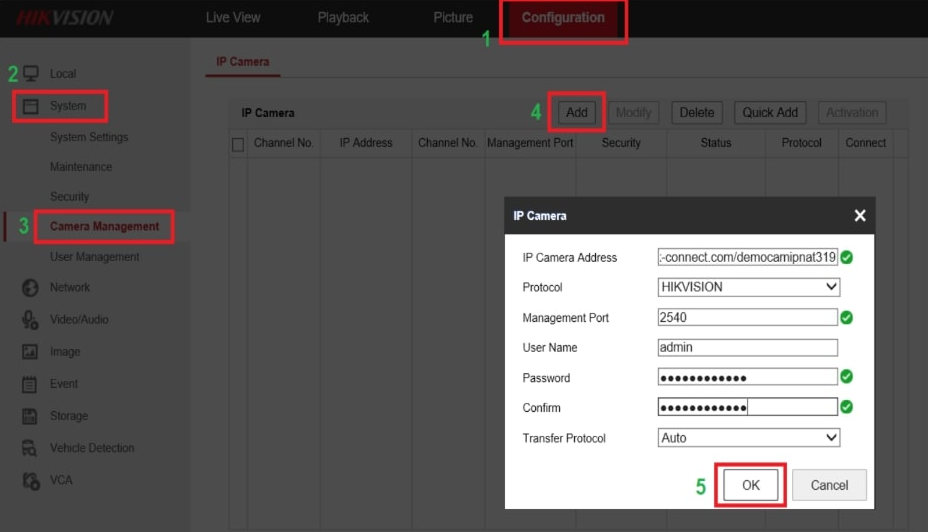Image resolution: width=928 pixels, height=532 pixels.
Task: Click the Management Port input field
Action: (x=746, y=318)
